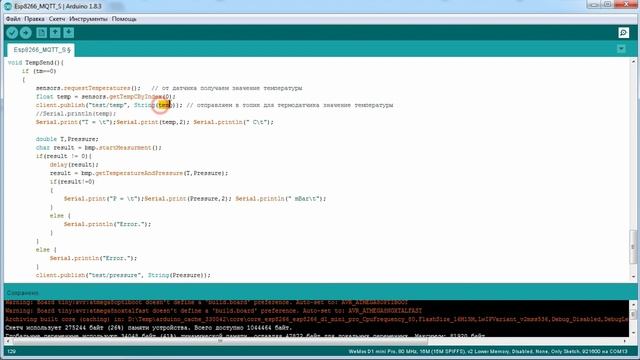Click the first Serial.println("Error.") line
Image resolution: width=640 pixels, height=360 pixels.
(107, 224)
